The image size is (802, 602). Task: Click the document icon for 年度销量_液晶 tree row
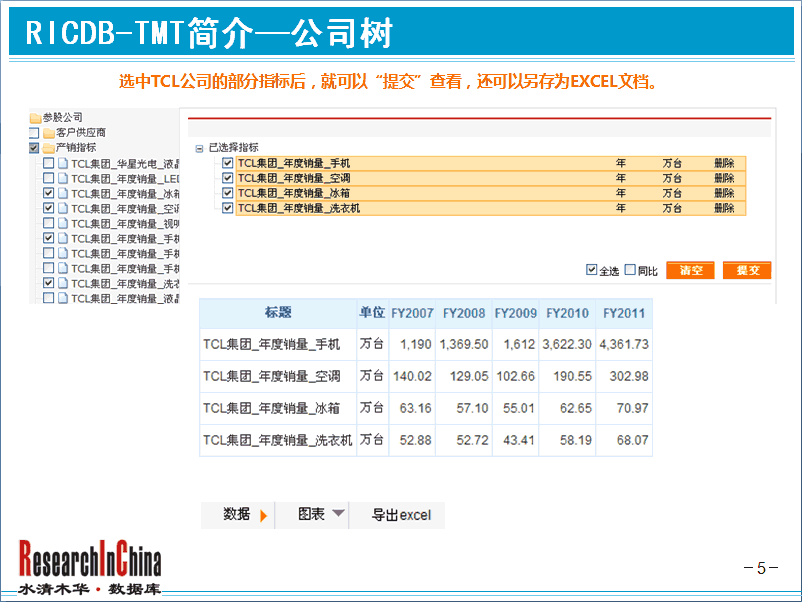click(x=63, y=298)
